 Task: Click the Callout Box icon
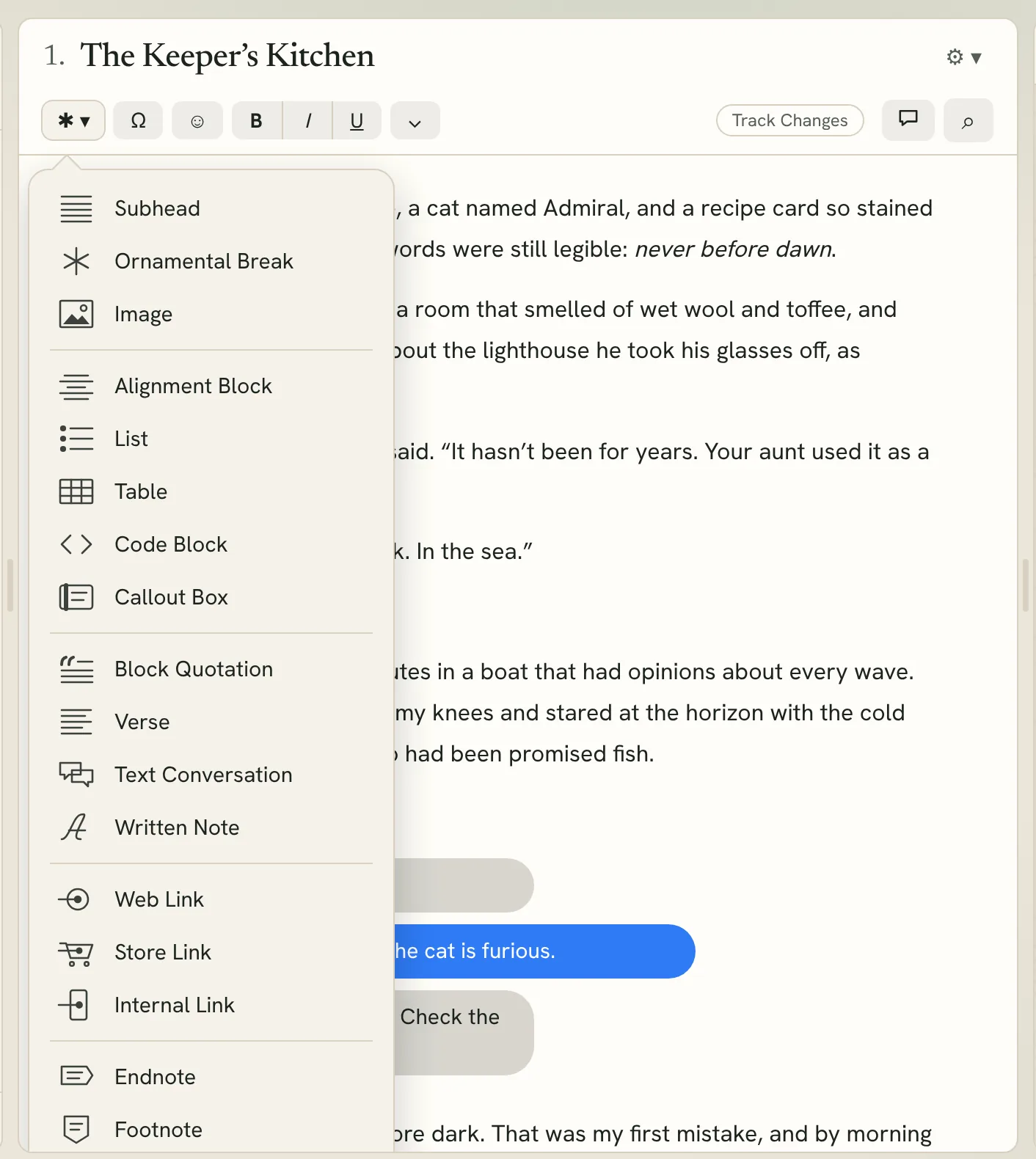point(76,597)
